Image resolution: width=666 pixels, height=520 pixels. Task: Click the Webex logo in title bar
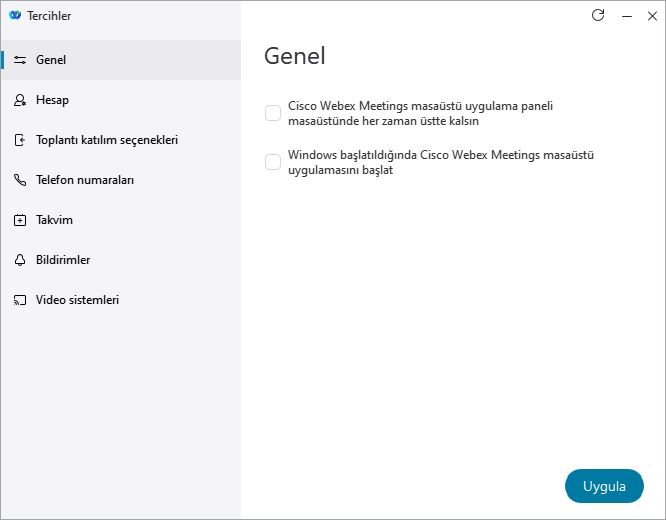pos(15,15)
